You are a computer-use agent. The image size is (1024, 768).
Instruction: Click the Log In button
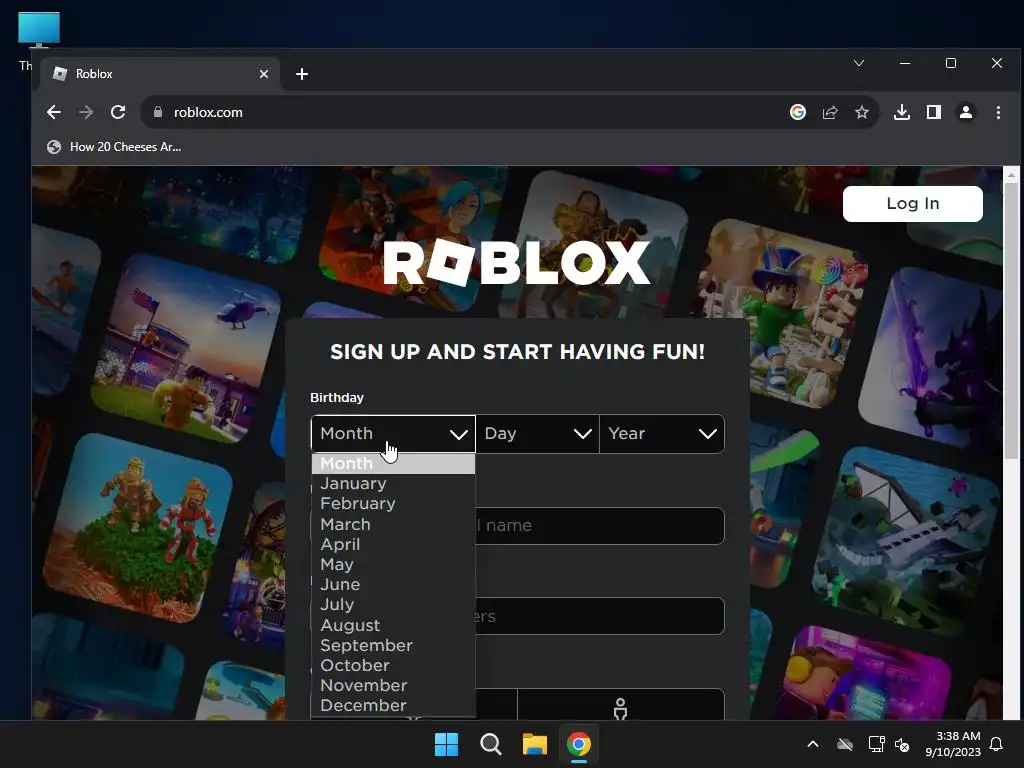(912, 204)
